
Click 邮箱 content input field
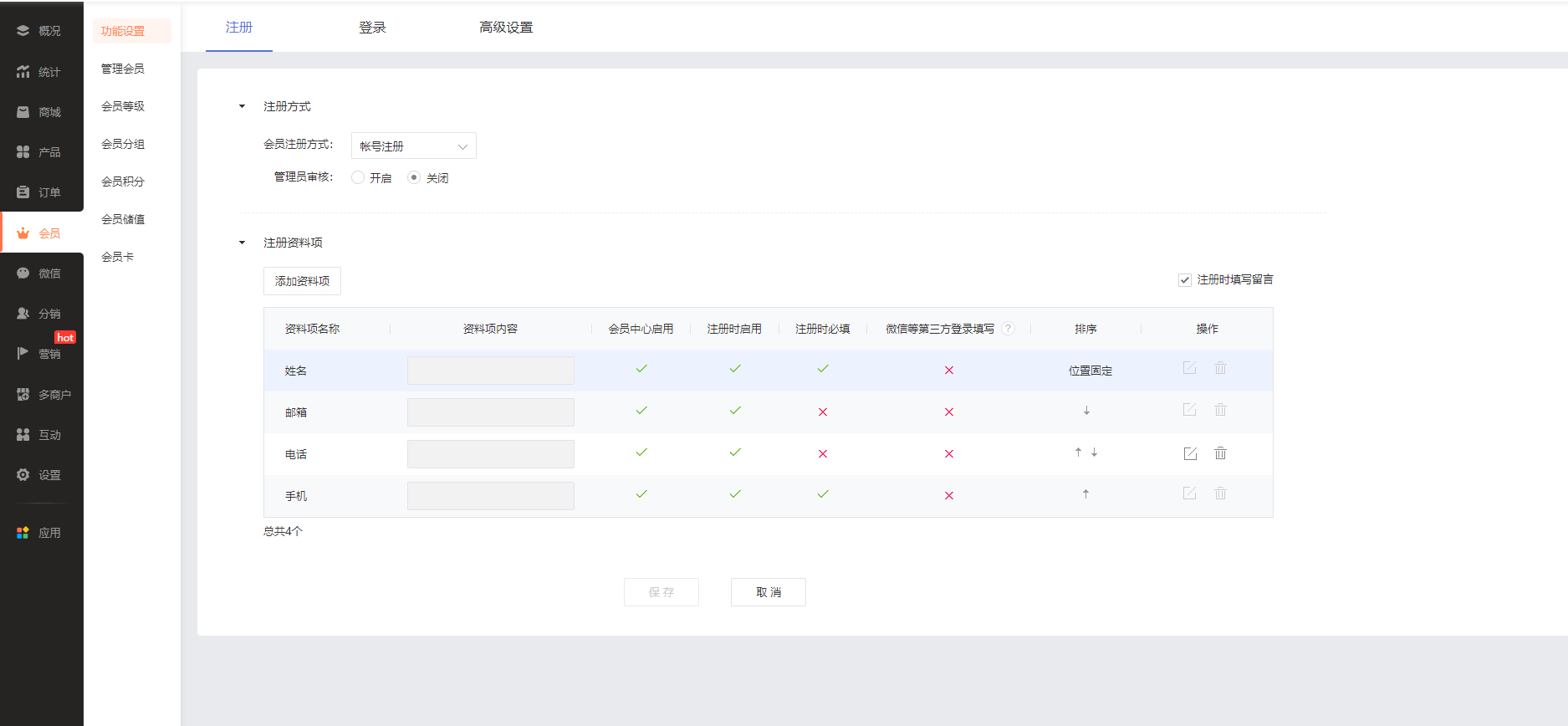click(x=491, y=412)
